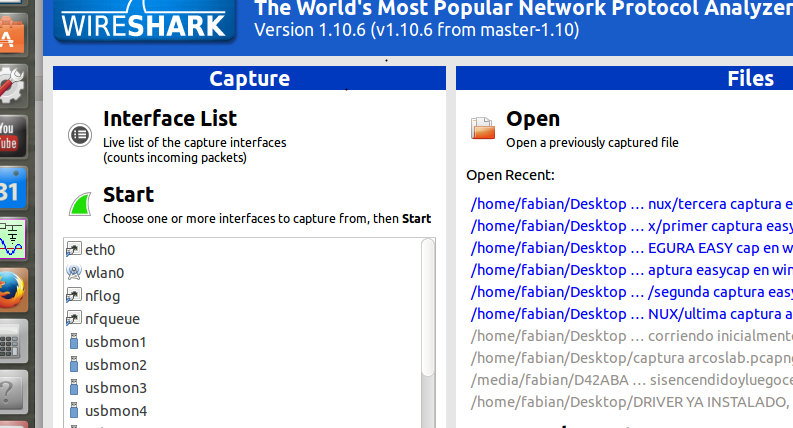This screenshot has width=793, height=428.
Task: Open the Interface List icon
Action: pyautogui.click(x=80, y=135)
